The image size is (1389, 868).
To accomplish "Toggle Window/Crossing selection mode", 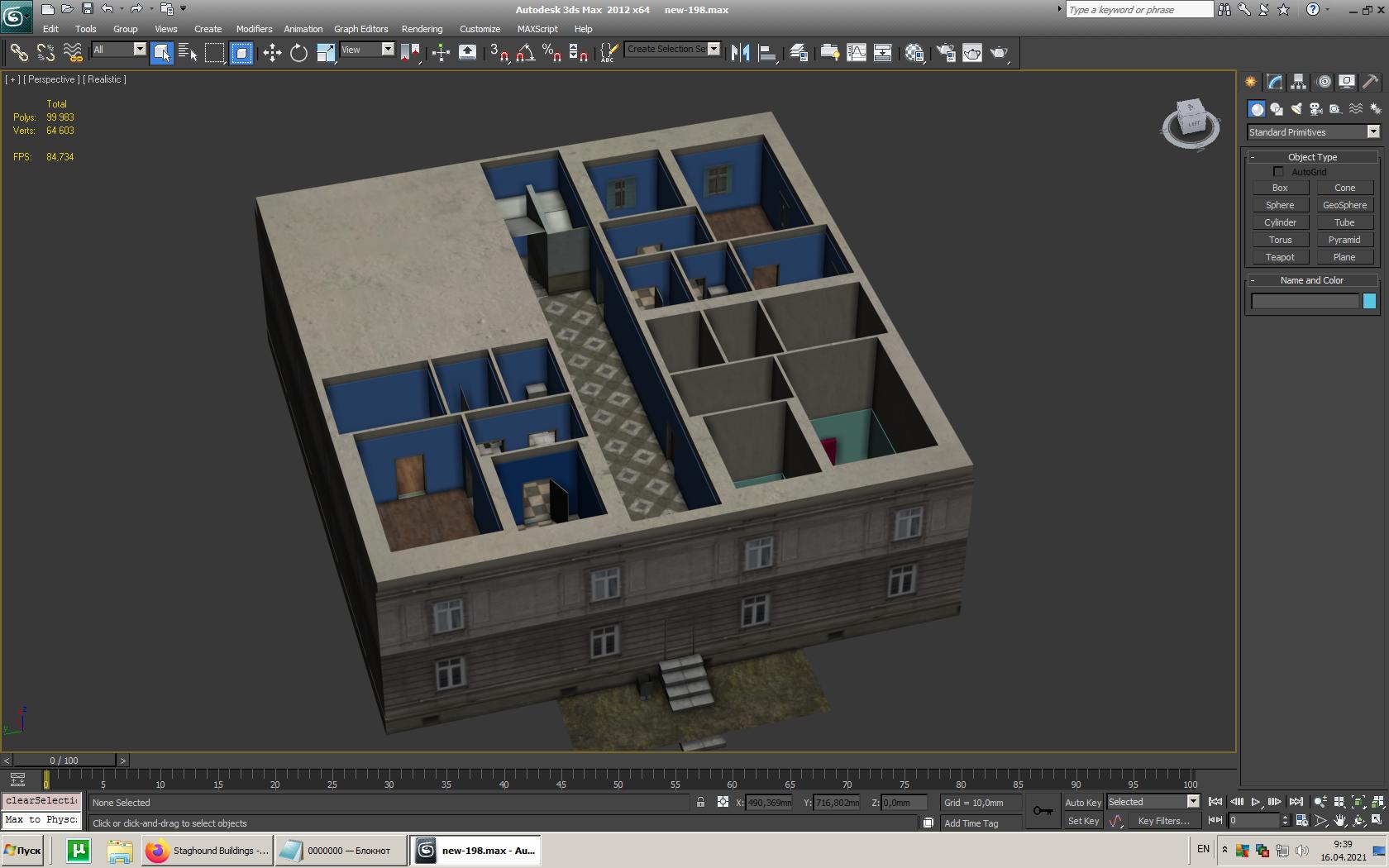I will click(x=241, y=53).
